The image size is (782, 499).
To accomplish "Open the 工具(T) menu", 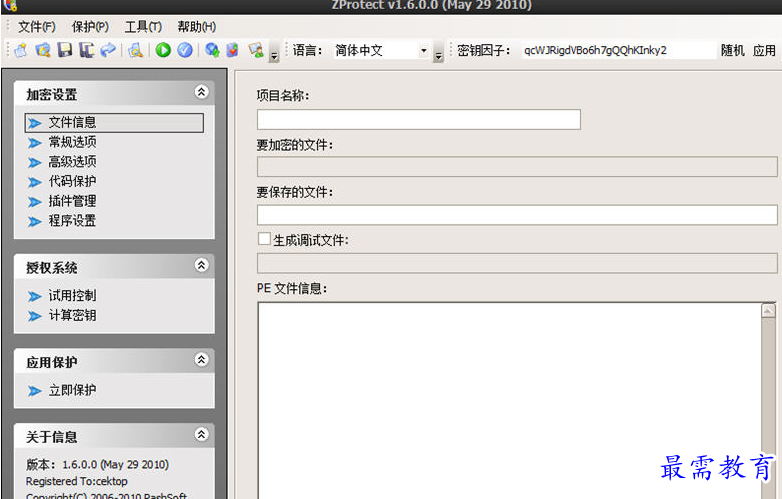I will click(143, 27).
